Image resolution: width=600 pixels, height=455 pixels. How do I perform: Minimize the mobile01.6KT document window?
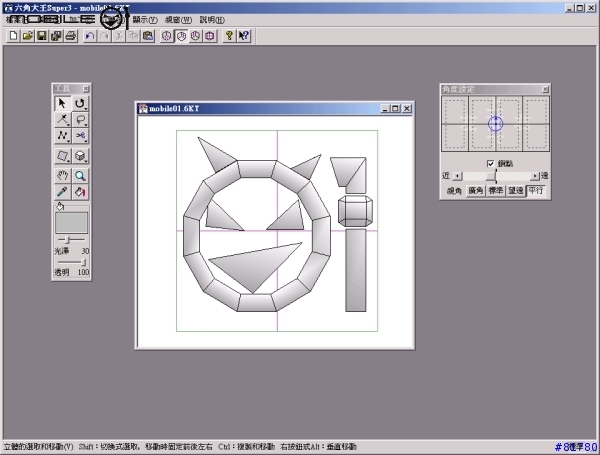(386, 109)
